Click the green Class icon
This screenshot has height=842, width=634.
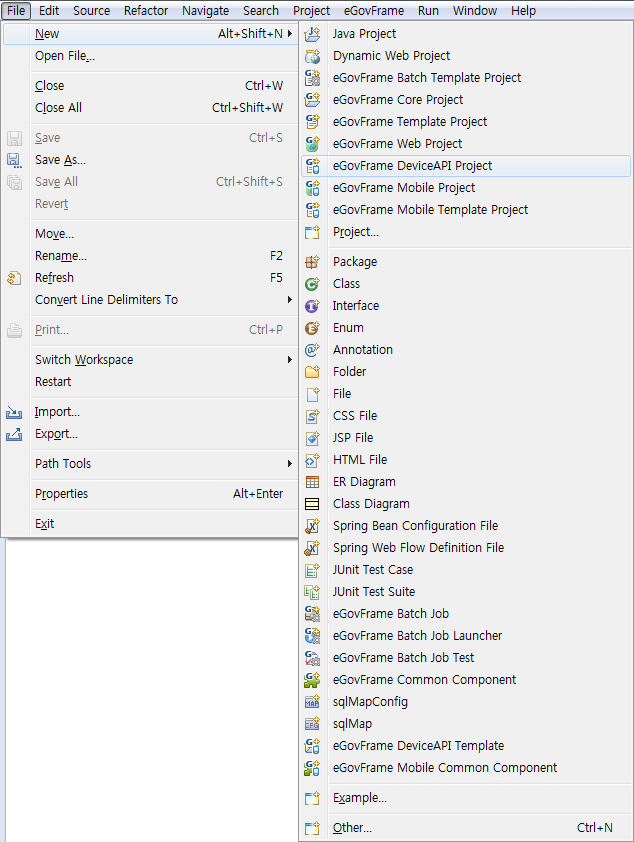click(312, 284)
